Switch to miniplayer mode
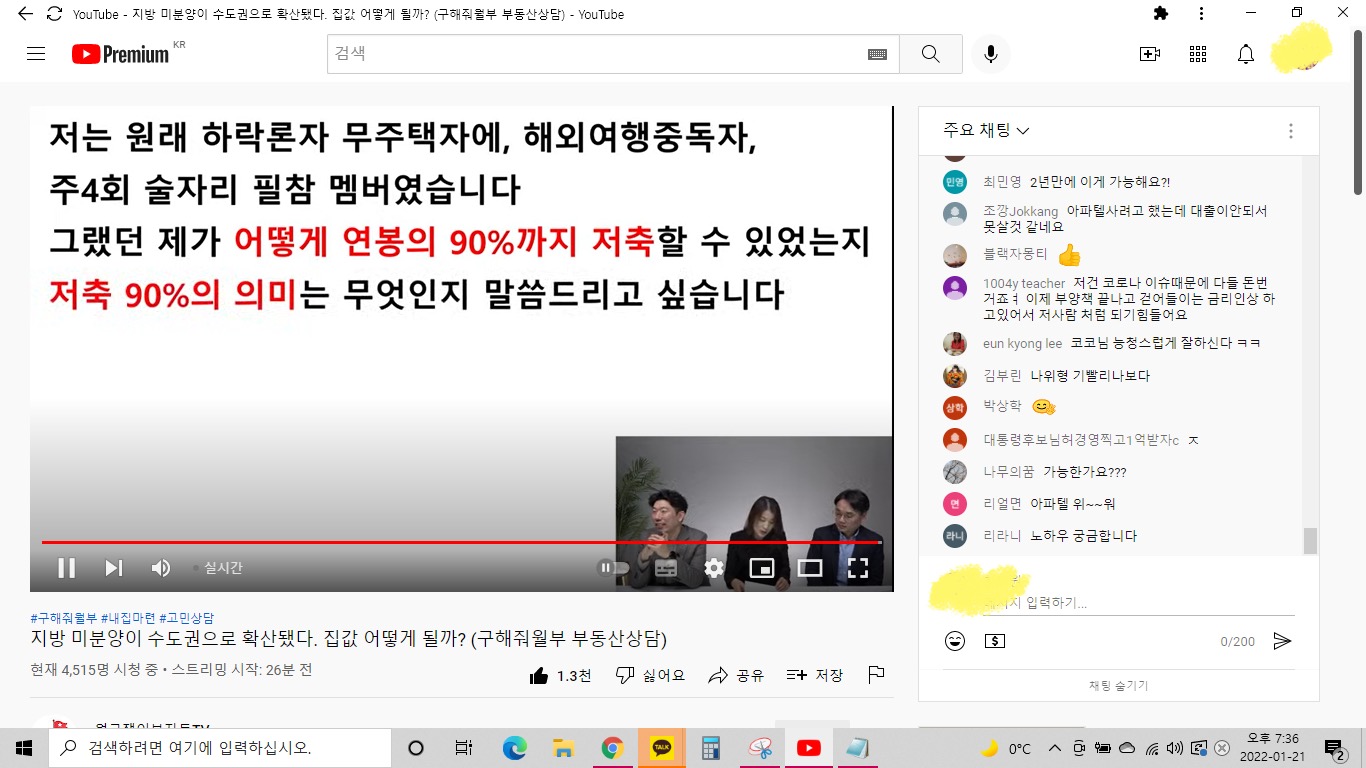This screenshot has width=1366, height=768. [x=762, y=568]
